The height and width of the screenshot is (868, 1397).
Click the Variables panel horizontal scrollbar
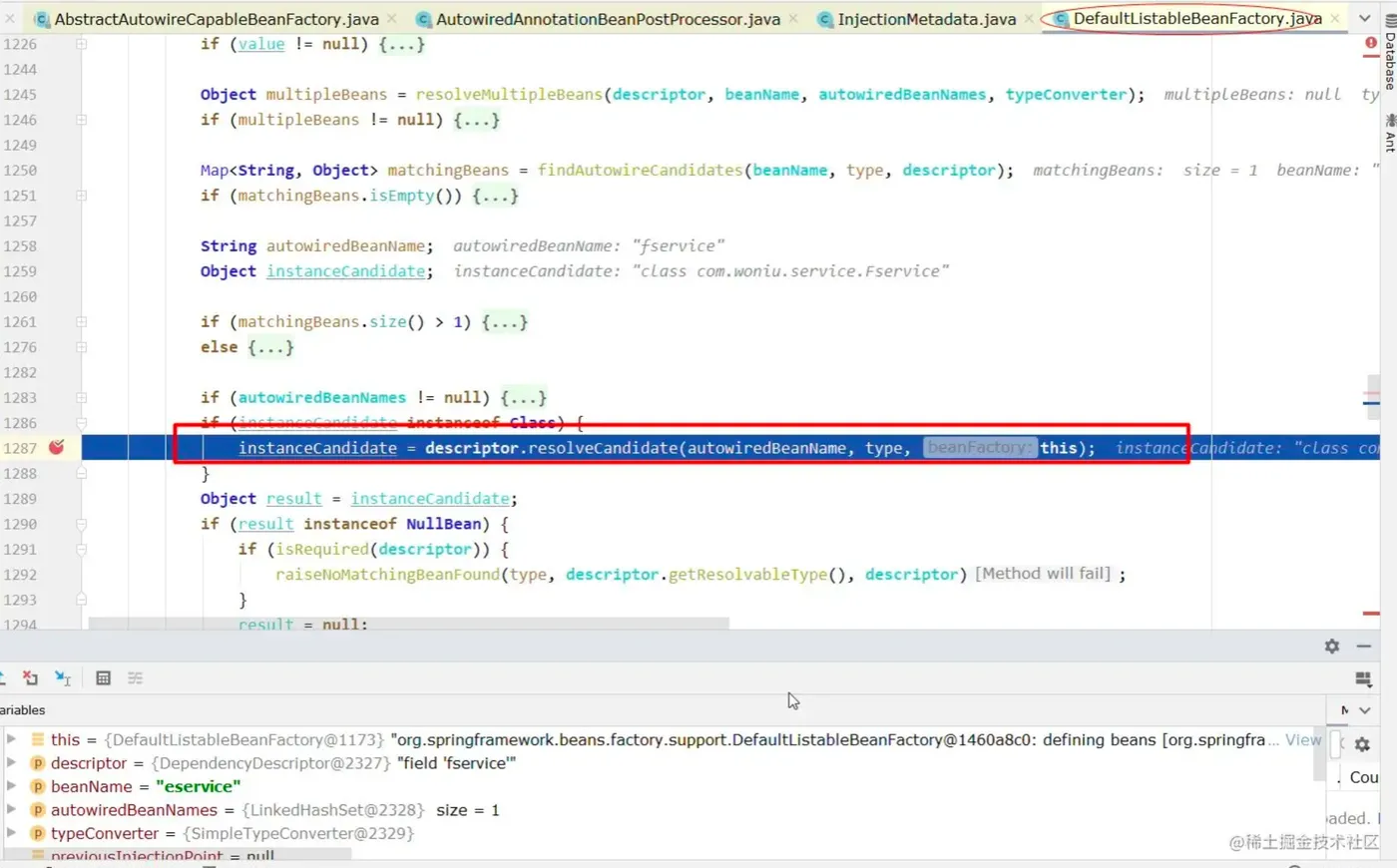click(176, 855)
